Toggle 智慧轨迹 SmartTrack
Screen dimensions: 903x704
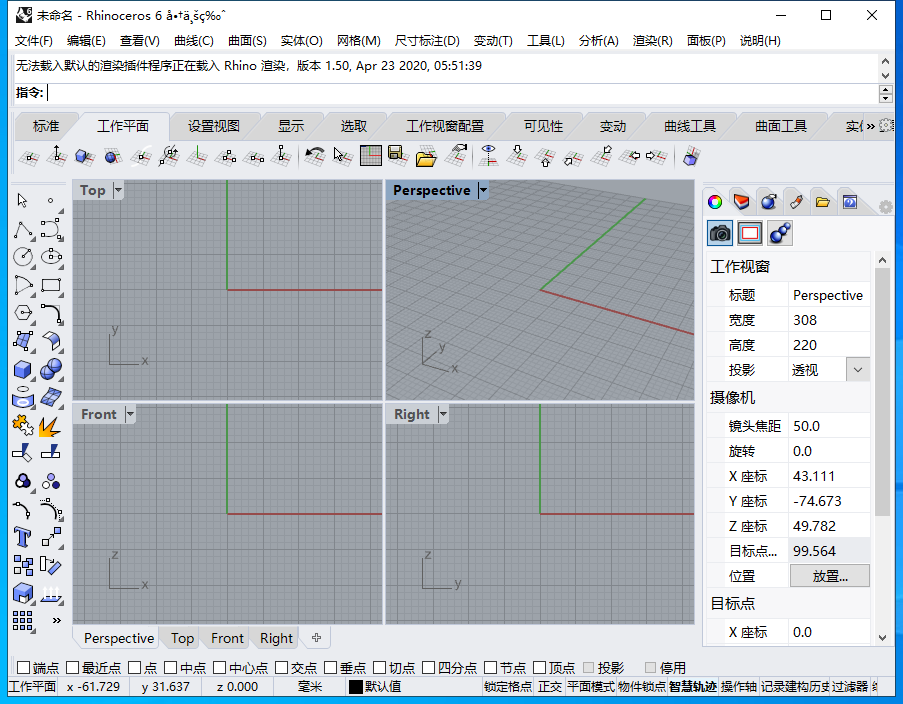(693, 687)
